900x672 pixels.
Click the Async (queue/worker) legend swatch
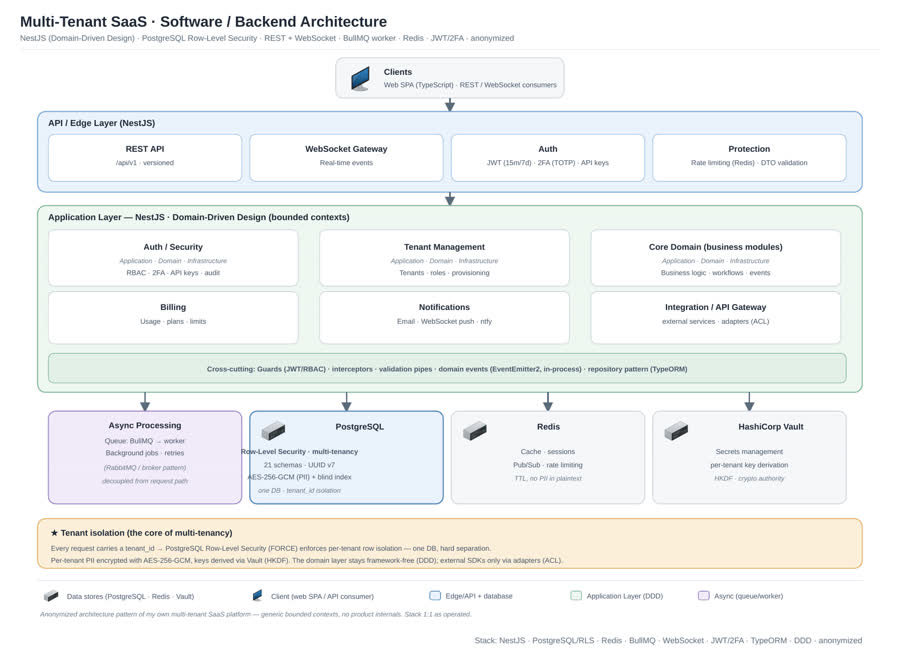point(704,596)
